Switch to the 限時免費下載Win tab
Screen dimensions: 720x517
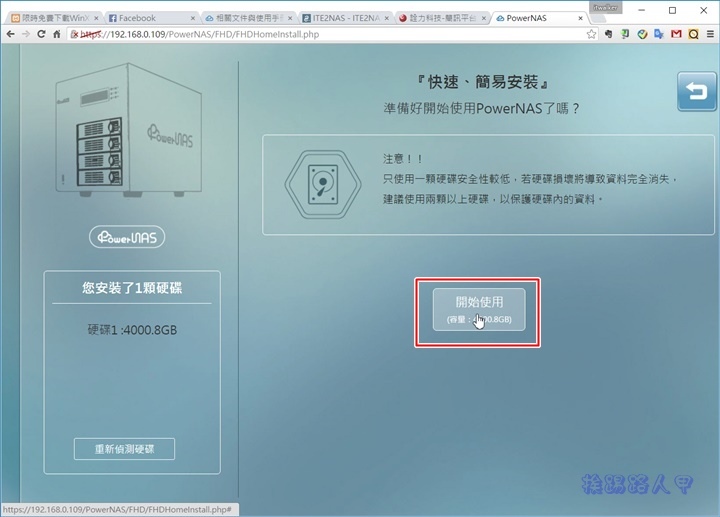[x=54, y=18]
